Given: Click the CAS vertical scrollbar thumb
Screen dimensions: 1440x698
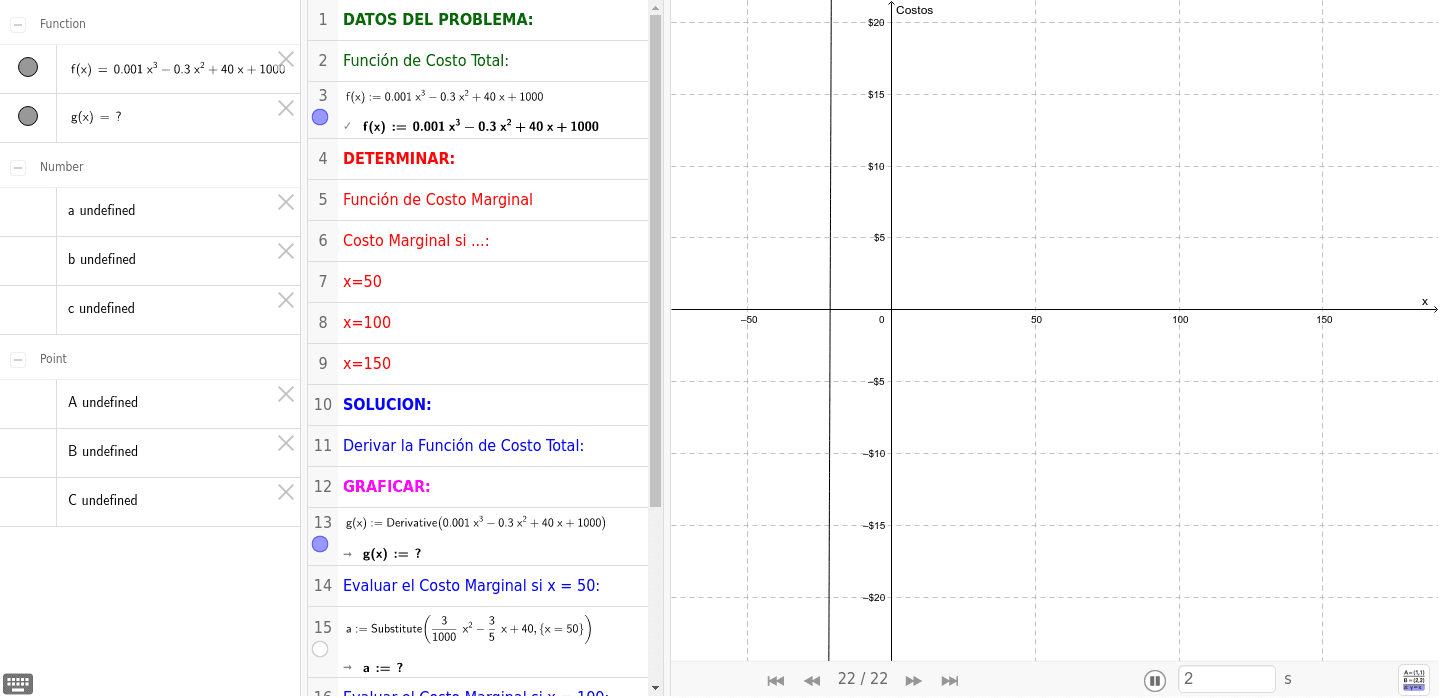Looking at the screenshot, I should coord(655,260).
